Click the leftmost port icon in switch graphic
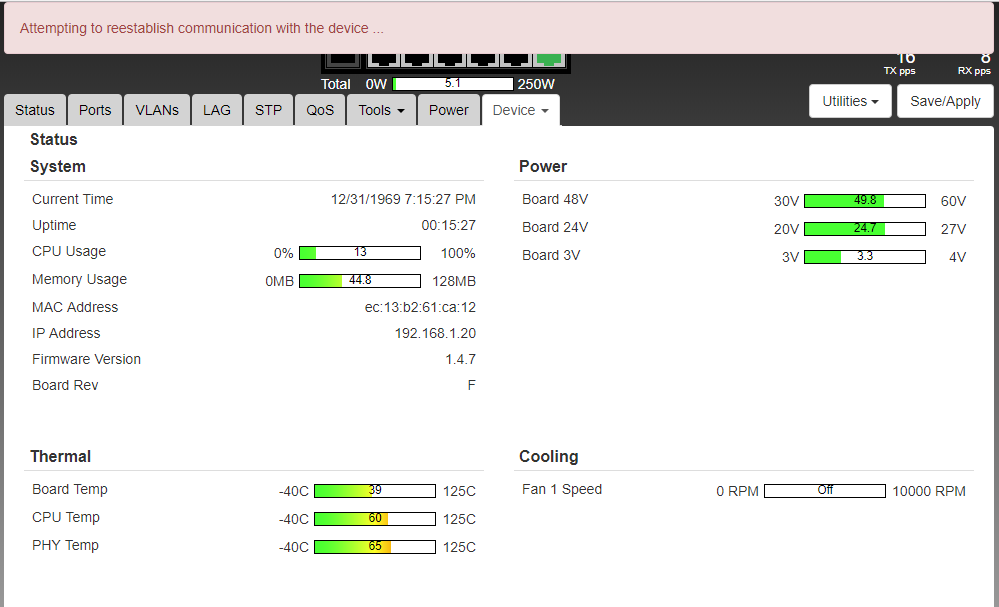This screenshot has height=607, width=999. (x=343, y=60)
